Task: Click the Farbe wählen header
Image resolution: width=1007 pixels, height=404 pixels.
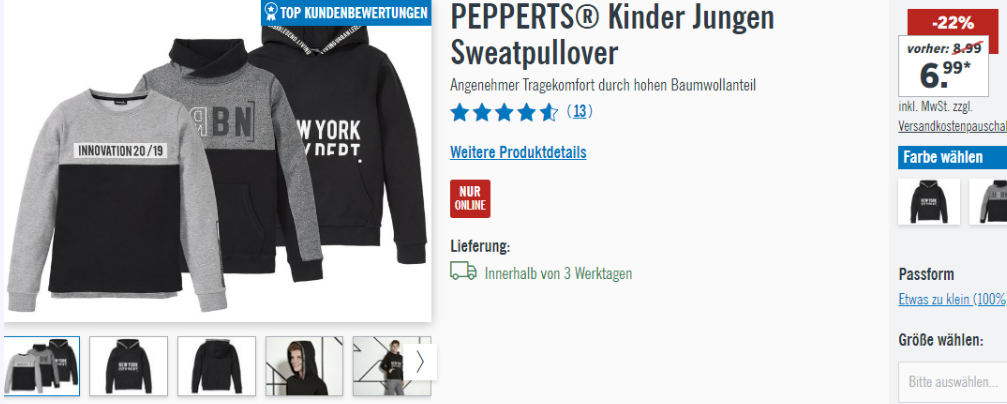Action: coord(952,157)
